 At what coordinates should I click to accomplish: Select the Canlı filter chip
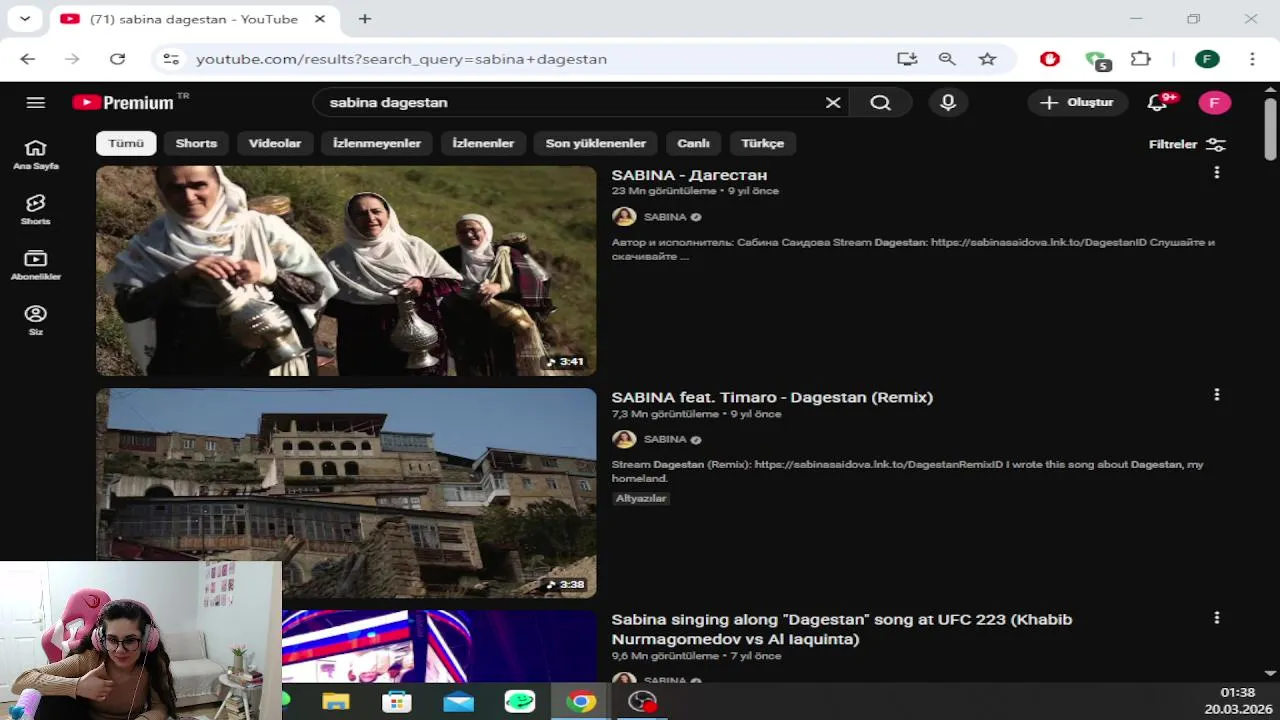693,143
